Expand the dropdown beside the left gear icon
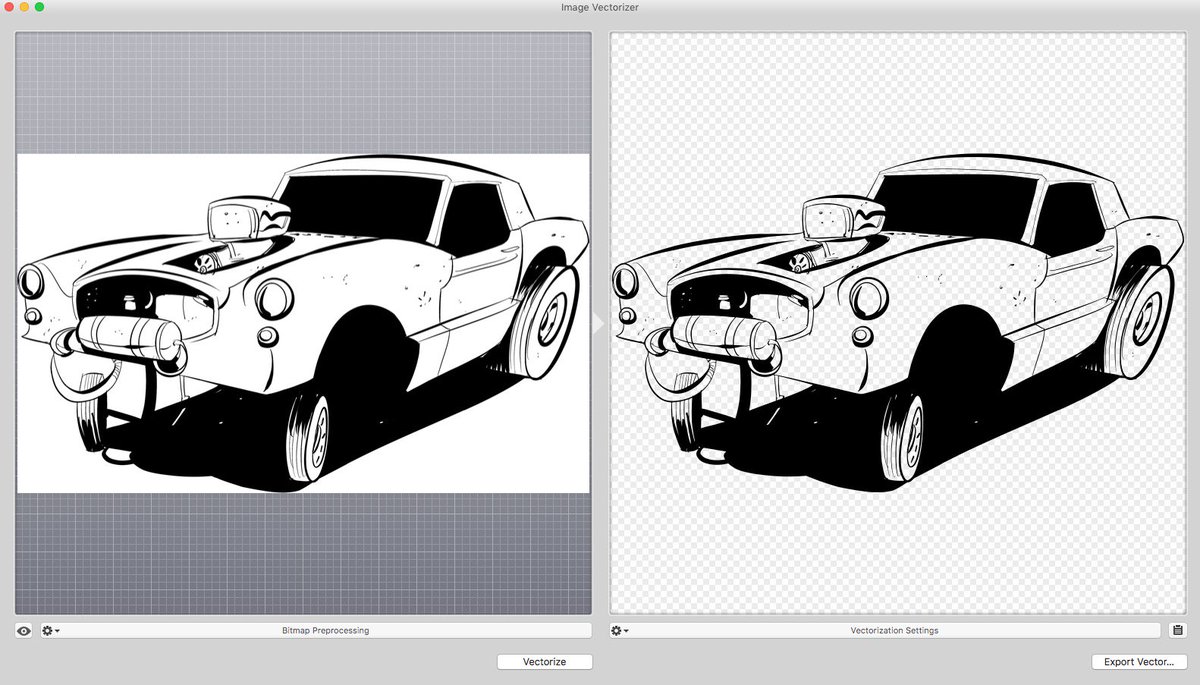 point(56,630)
